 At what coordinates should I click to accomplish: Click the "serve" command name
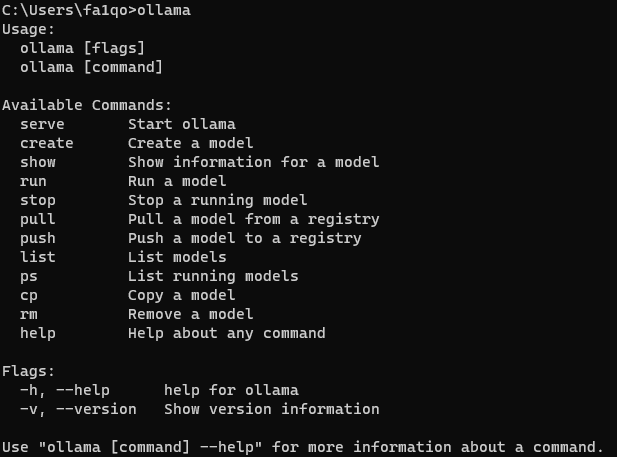point(42,124)
